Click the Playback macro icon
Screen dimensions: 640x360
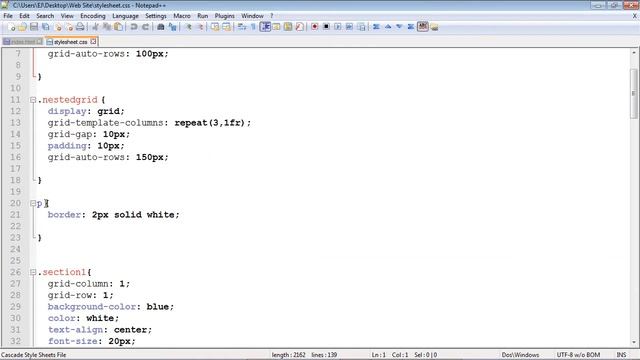[x=338, y=27]
